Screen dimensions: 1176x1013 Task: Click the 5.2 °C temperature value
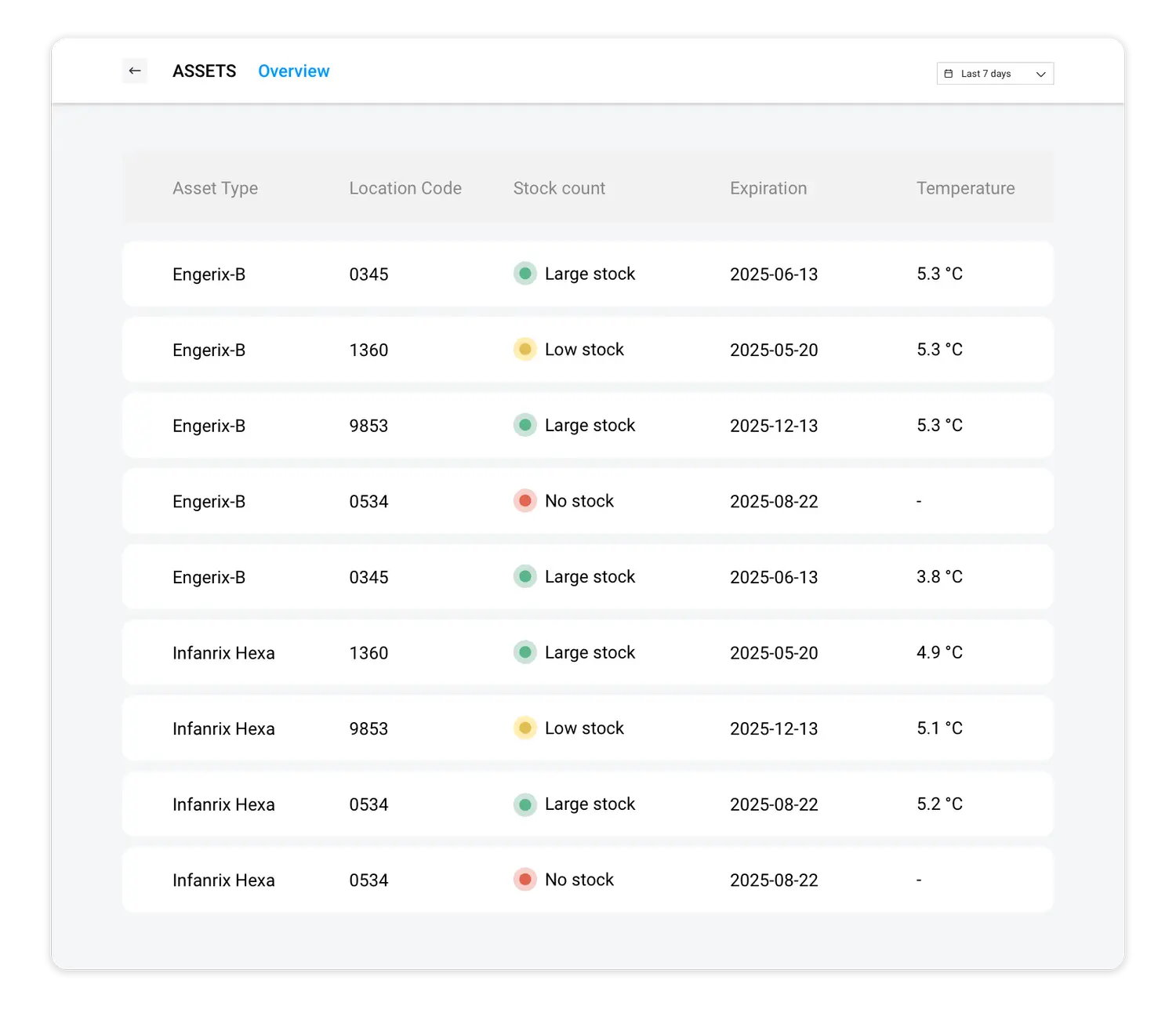(x=939, y=804)
